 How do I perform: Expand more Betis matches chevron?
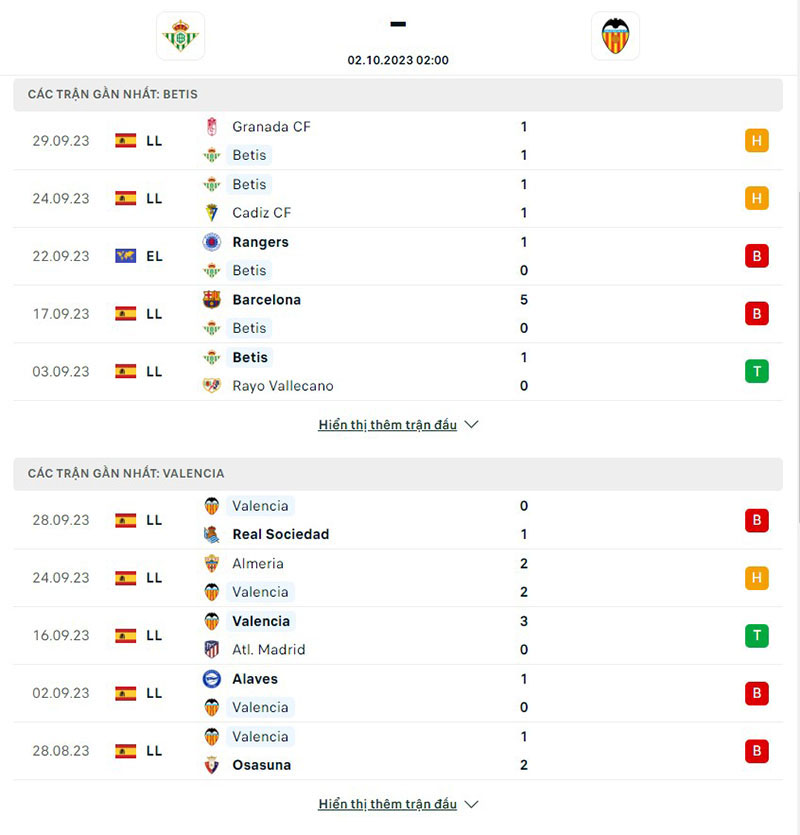472,425
